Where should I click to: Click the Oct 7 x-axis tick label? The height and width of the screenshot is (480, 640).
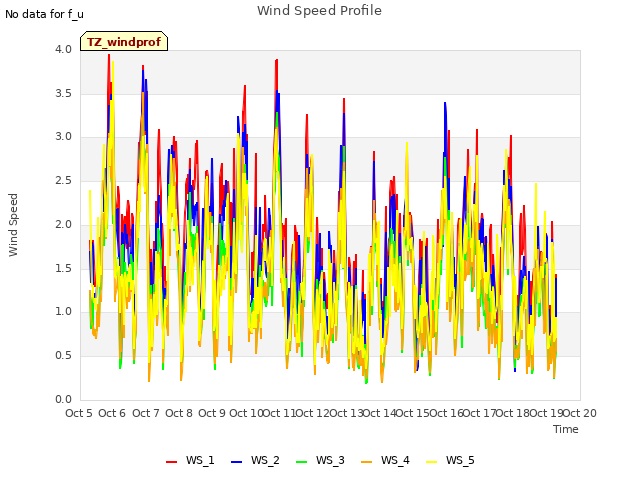146,413
